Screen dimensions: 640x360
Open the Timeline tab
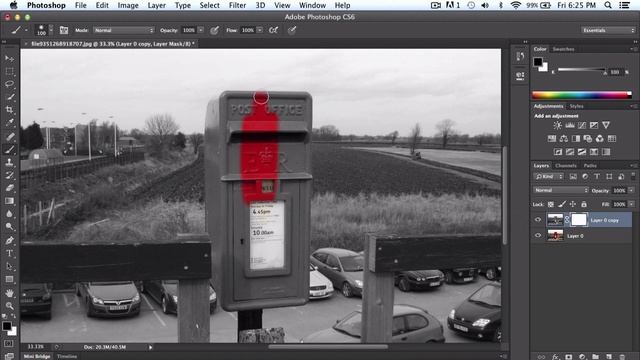click(67, 356)
